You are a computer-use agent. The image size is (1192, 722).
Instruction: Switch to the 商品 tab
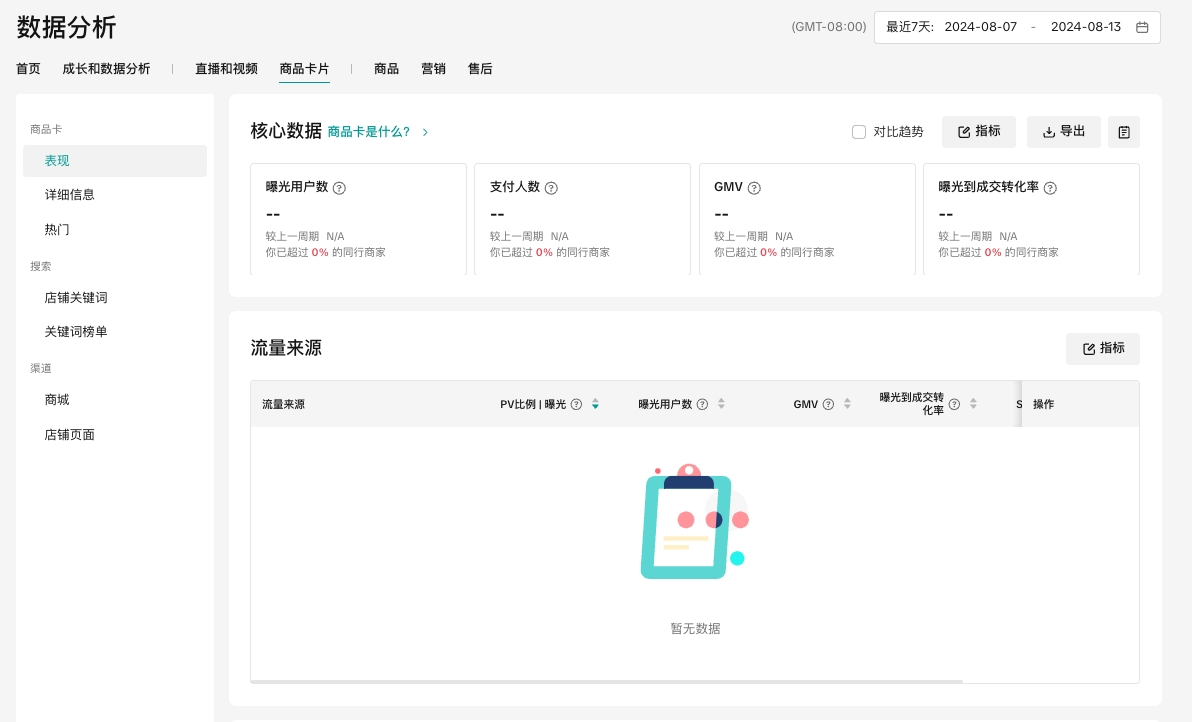pos(387,69)
